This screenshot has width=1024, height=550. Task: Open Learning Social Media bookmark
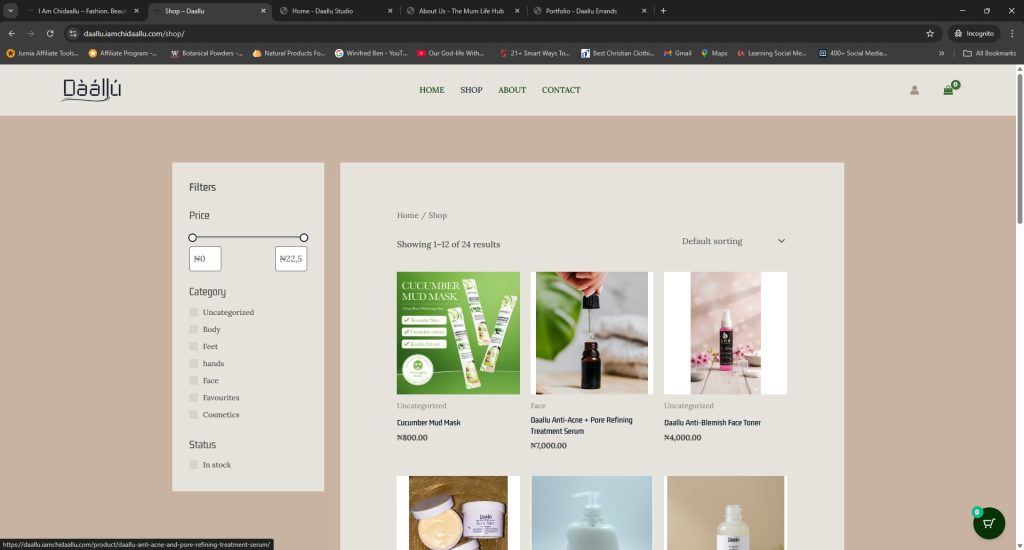[x=771, y=54]
